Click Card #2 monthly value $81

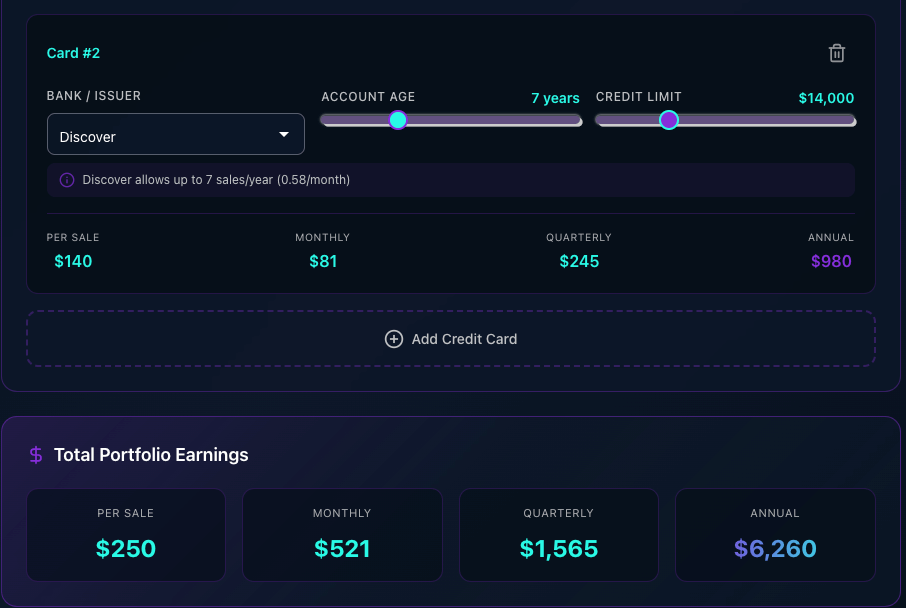323,261
